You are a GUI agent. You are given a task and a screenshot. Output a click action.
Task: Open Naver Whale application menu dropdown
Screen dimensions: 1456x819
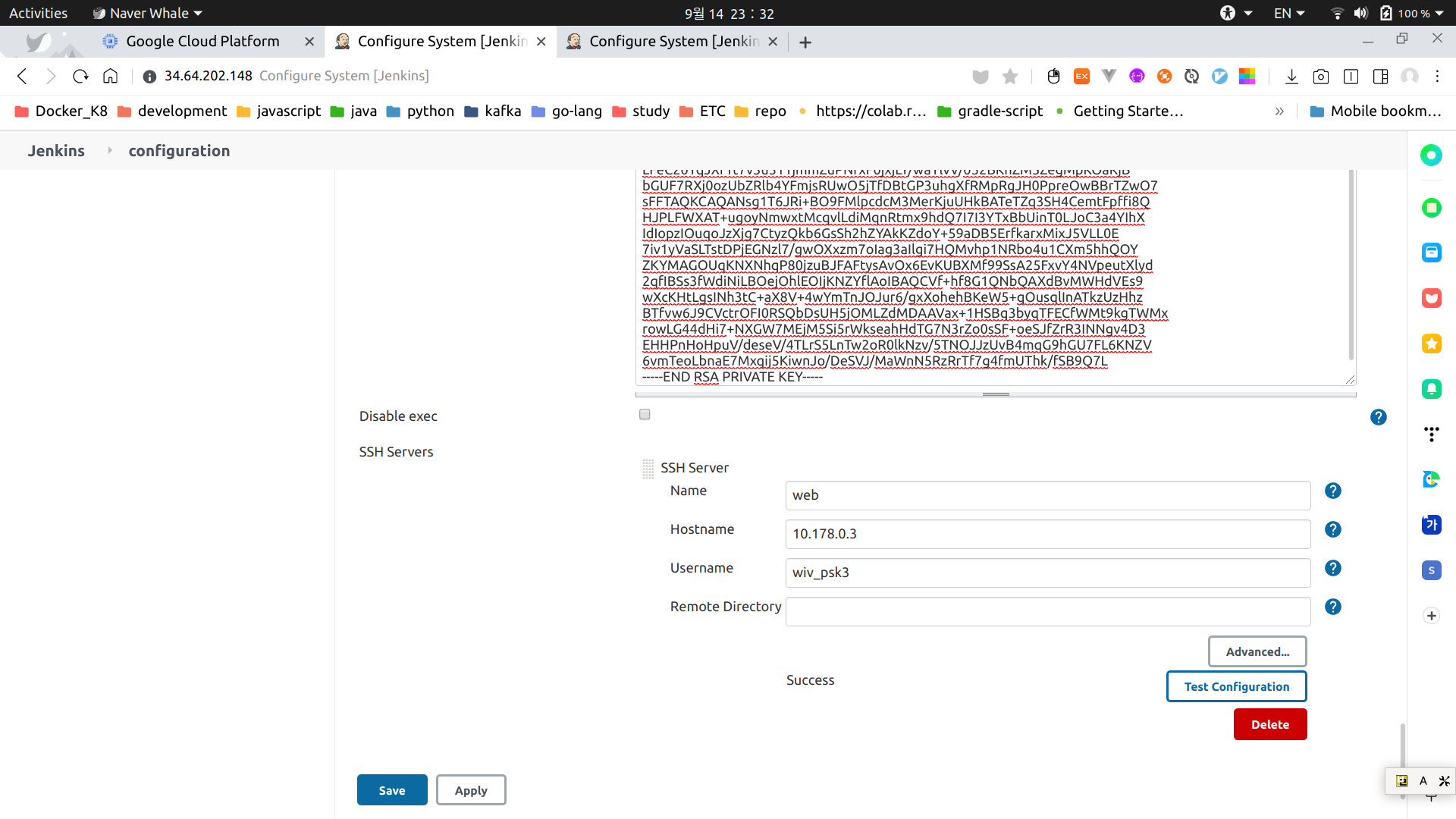coord(148,13)
